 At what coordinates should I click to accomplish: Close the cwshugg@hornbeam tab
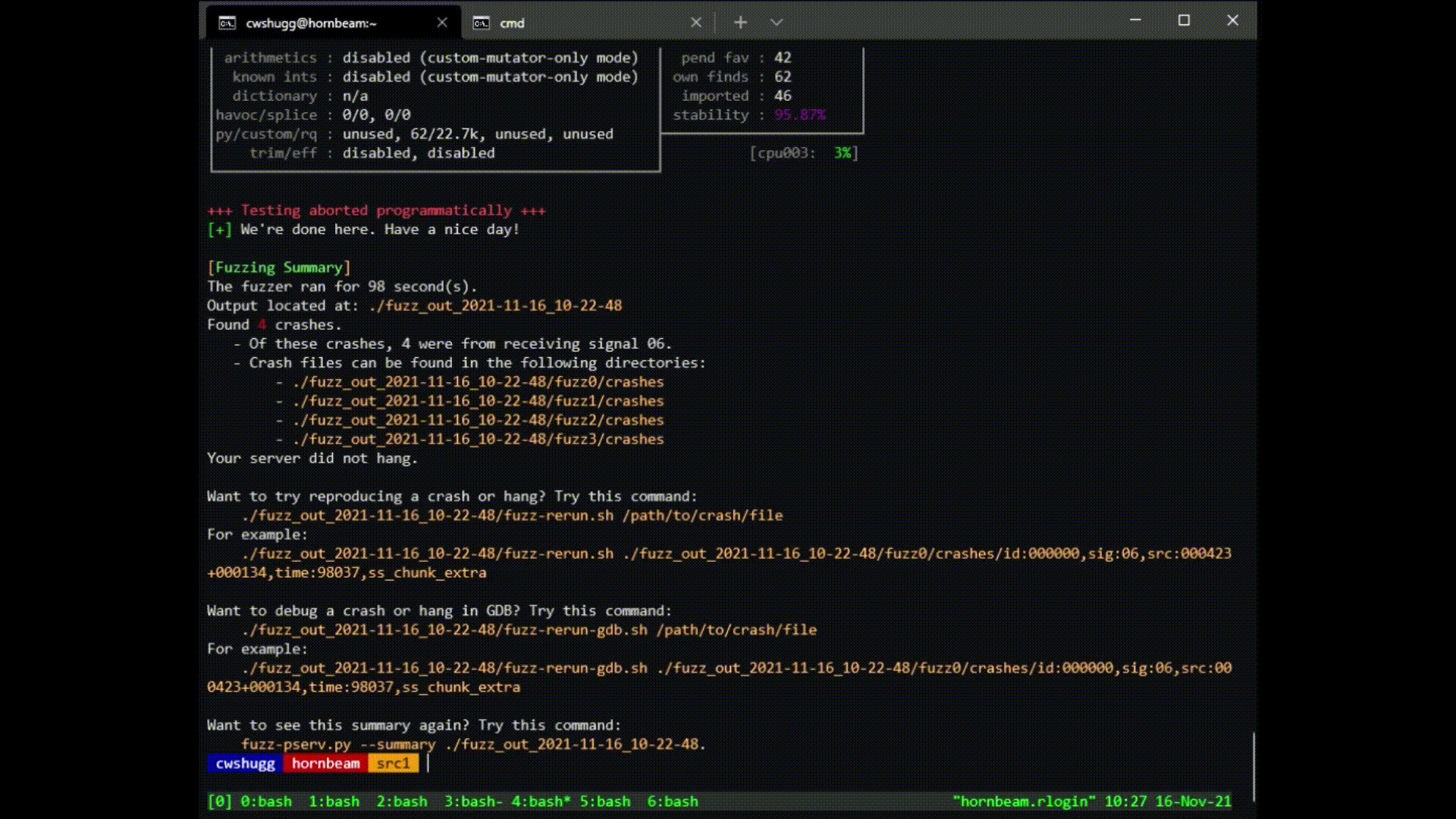click(x=442, y=23)
